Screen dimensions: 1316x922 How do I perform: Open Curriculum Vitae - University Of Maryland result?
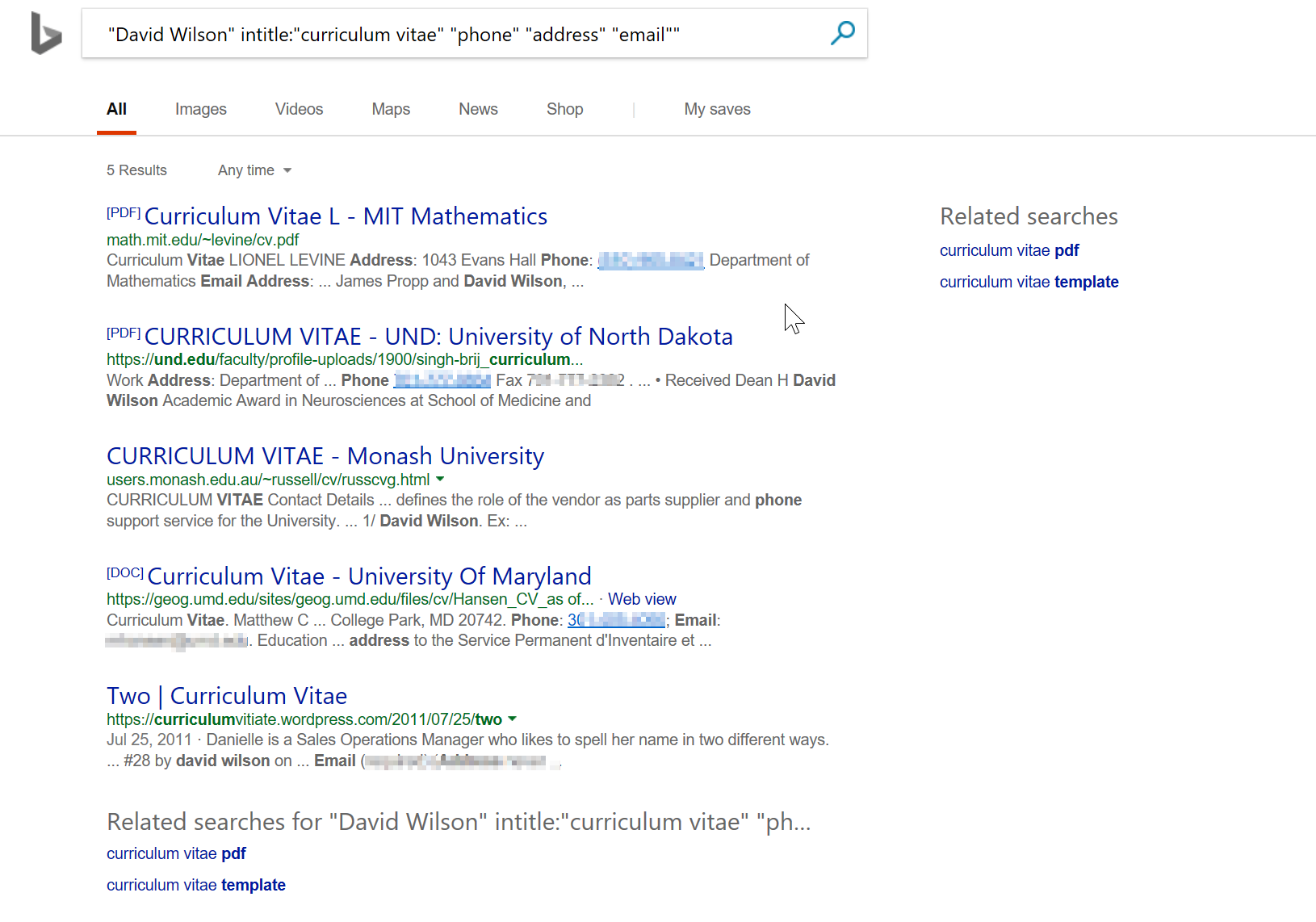click(369, 576)
